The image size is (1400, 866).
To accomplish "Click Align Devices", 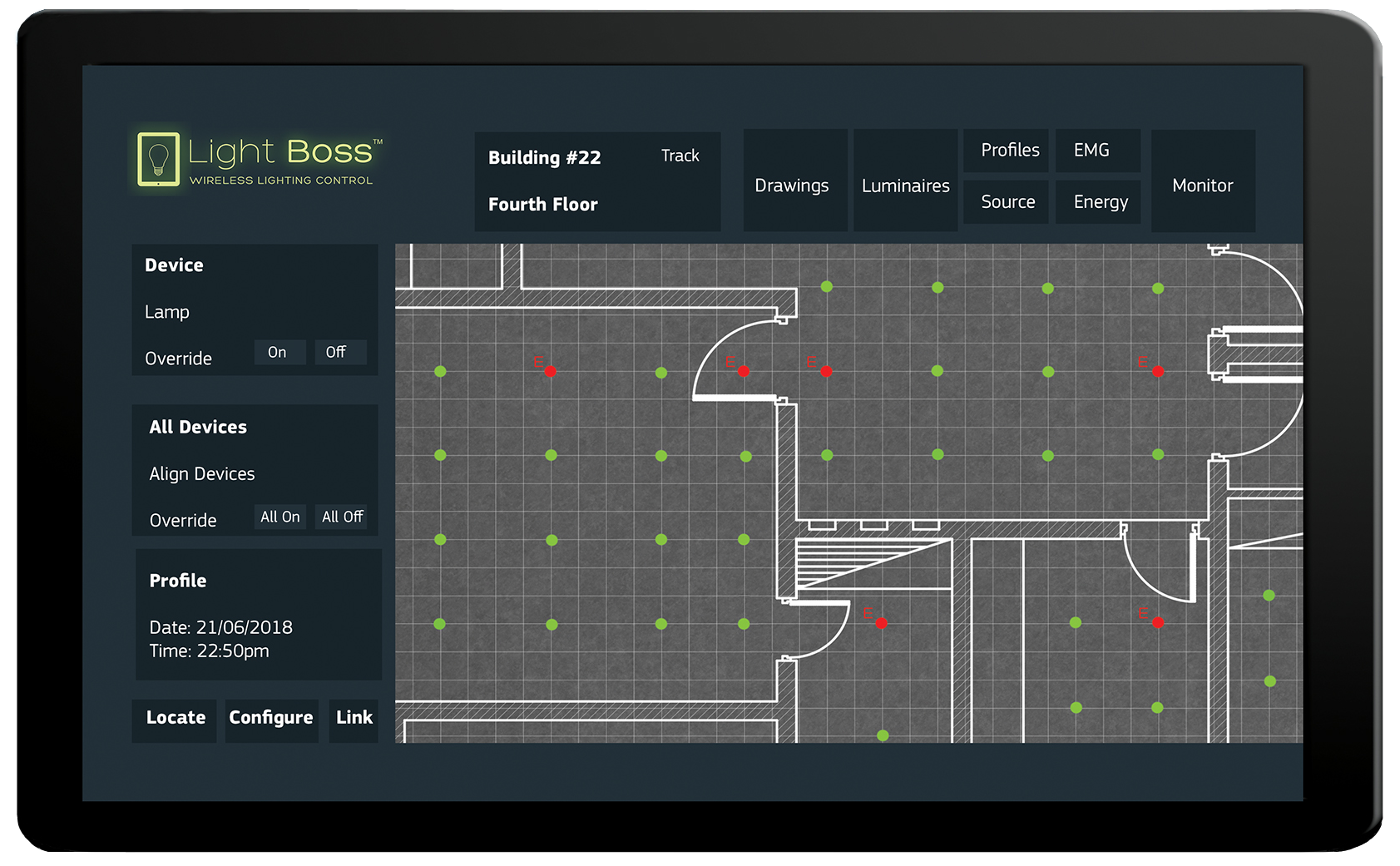I will [x=202, y=474].
